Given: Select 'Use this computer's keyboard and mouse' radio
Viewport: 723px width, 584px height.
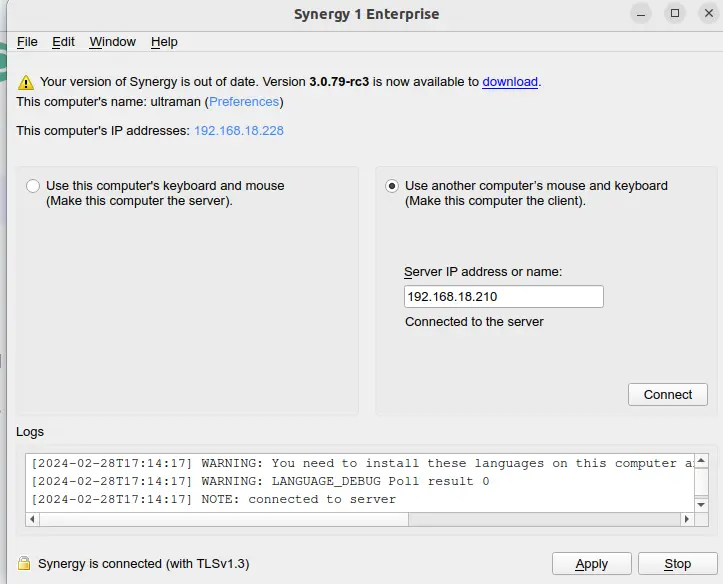Looking at the screenshot, I should pos(33,186).
